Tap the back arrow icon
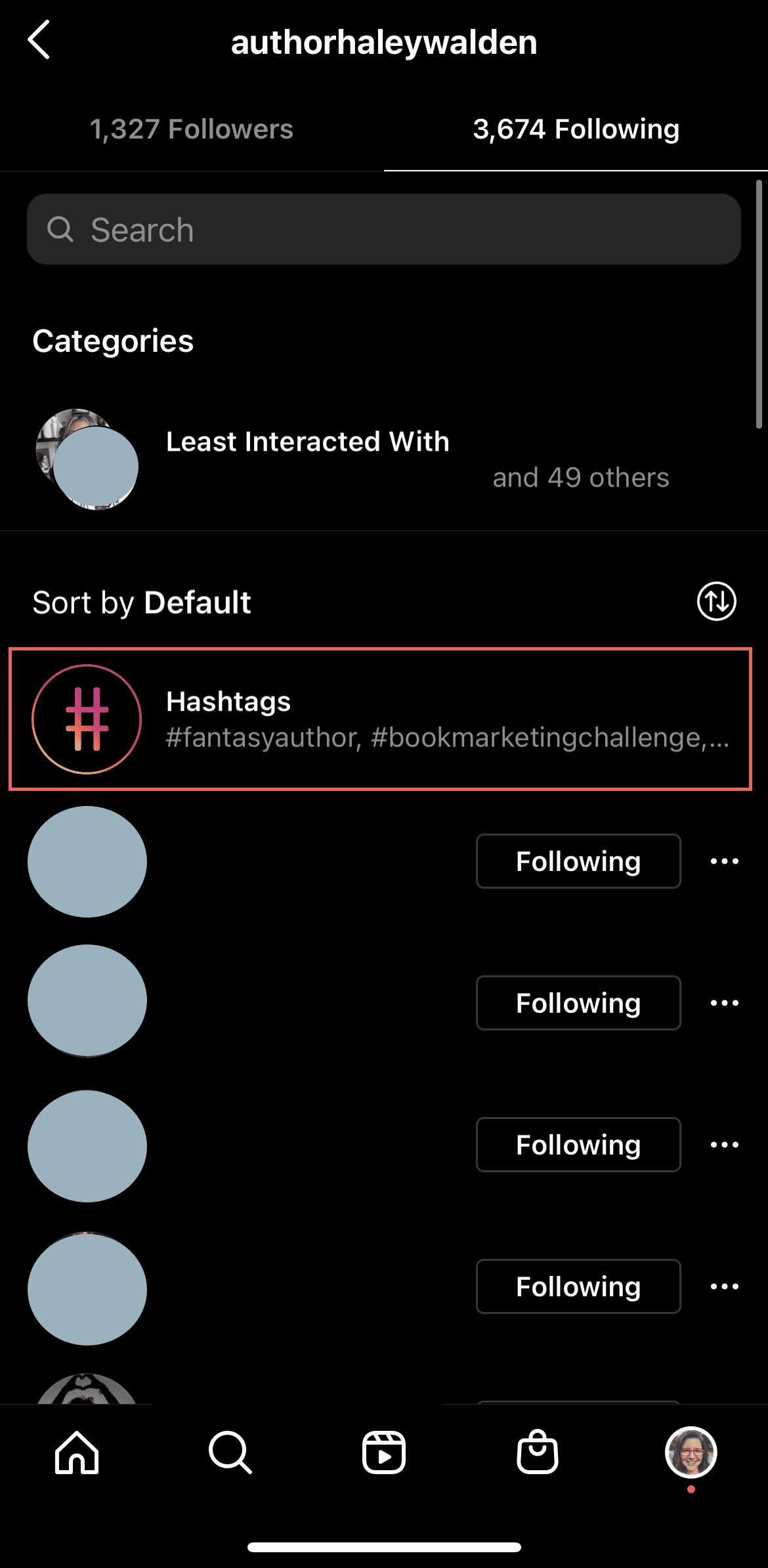 [39, 40]
